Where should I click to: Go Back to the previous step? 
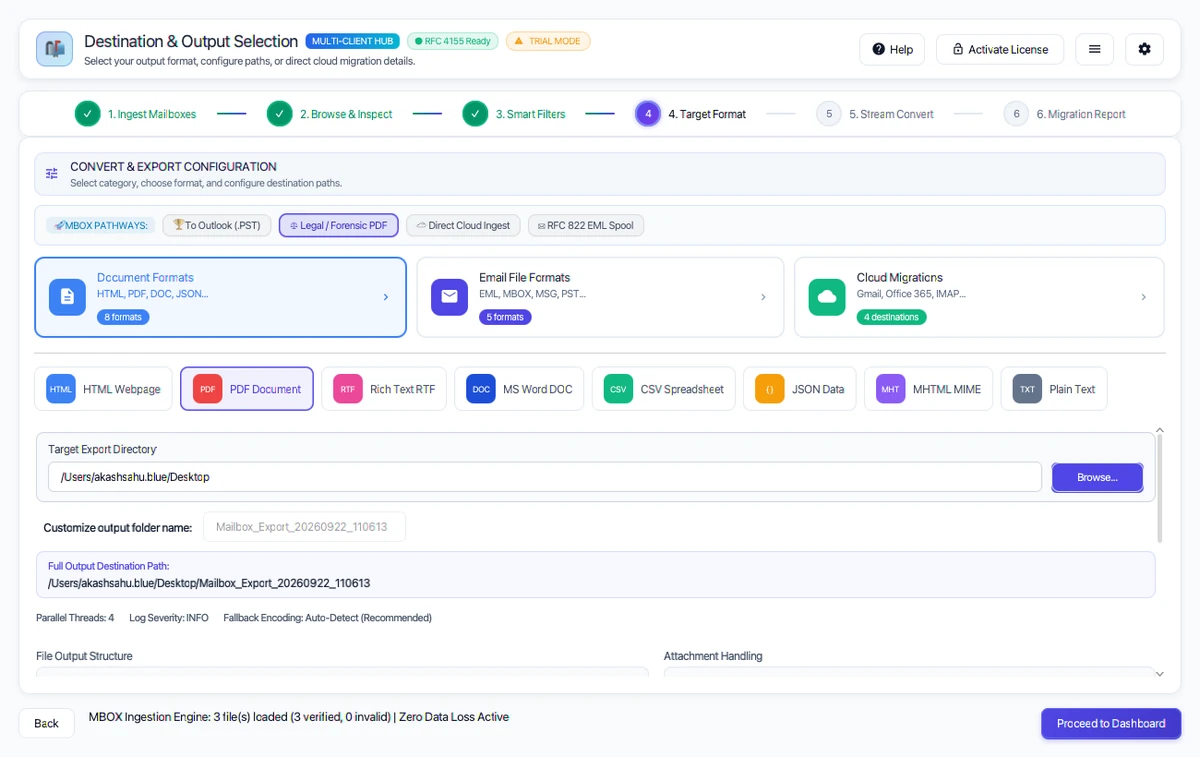[x=47, y=723]
